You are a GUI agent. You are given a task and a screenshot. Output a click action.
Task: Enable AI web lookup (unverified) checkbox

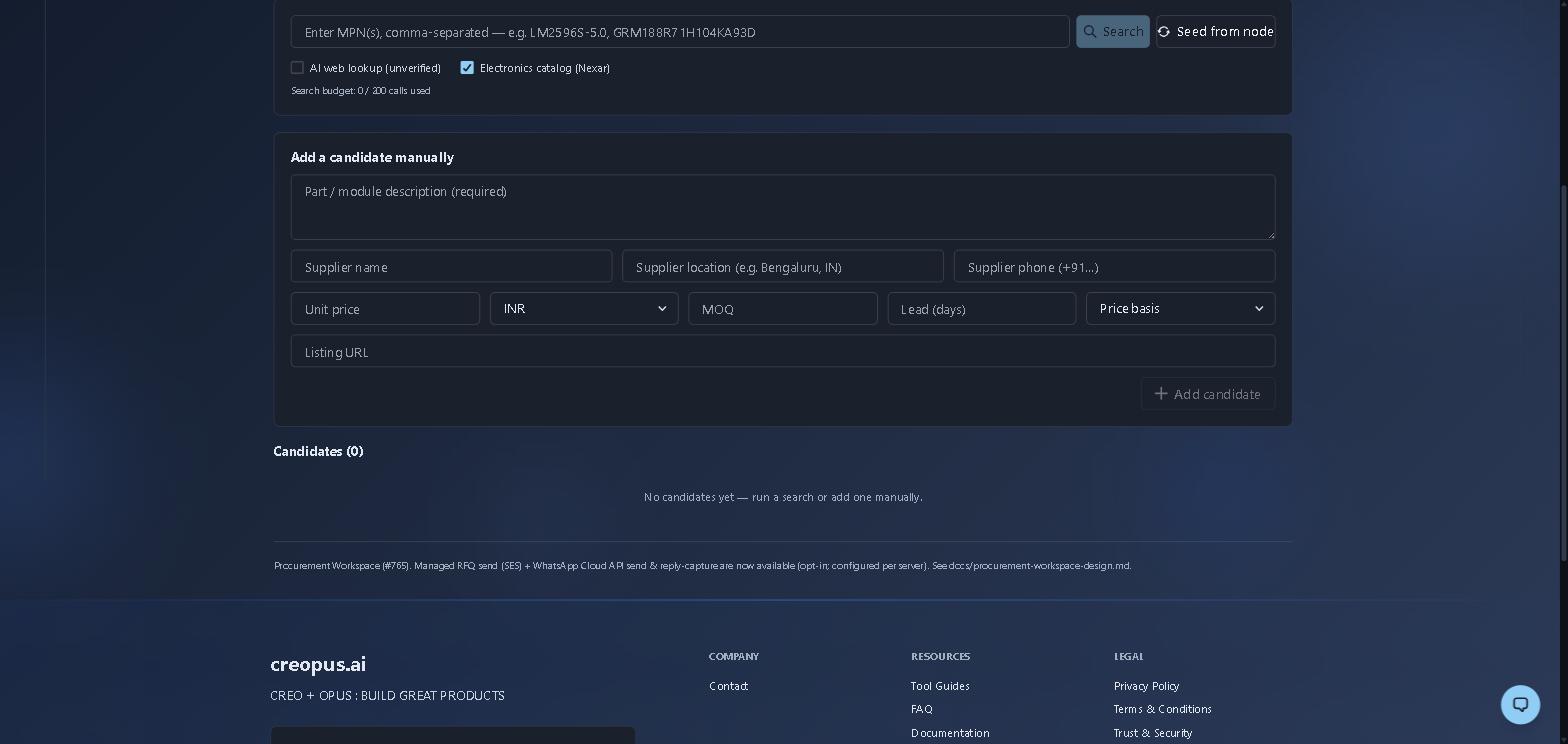pyautogui.click(x=297, y=68)
